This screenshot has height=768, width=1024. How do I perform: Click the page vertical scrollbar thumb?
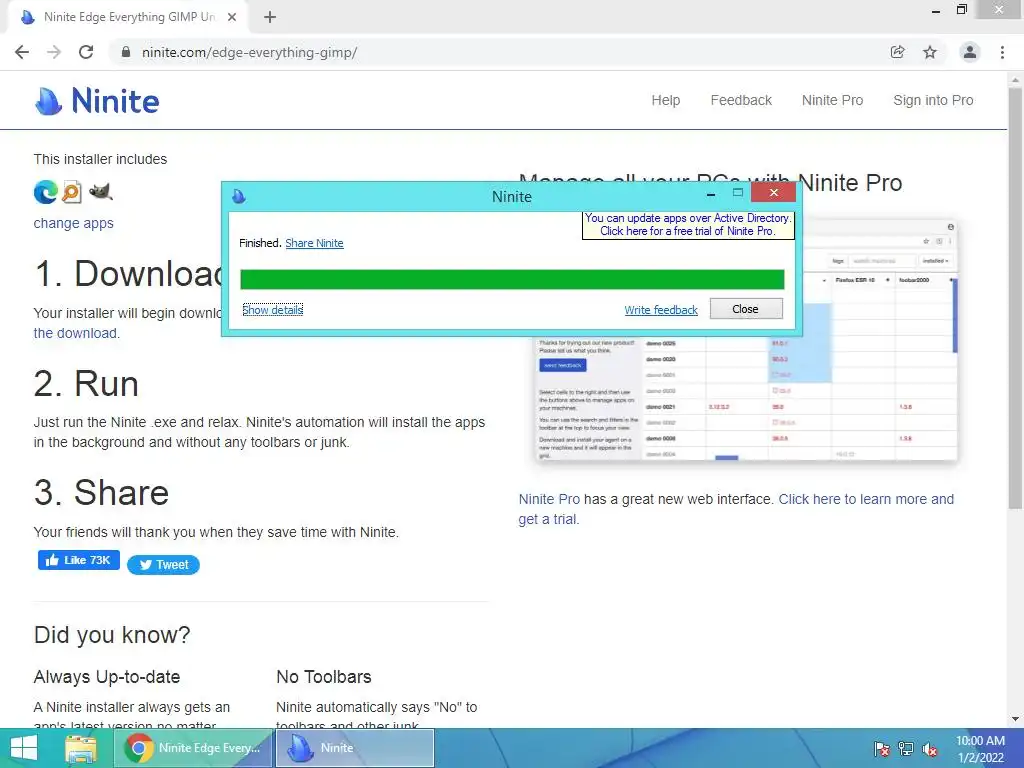click(1015, 297)
